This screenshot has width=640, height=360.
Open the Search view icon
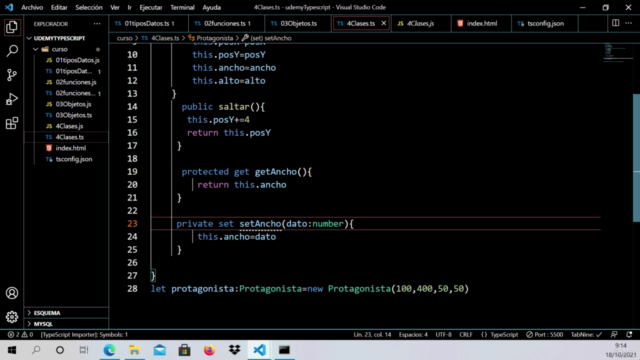[12, 51]
